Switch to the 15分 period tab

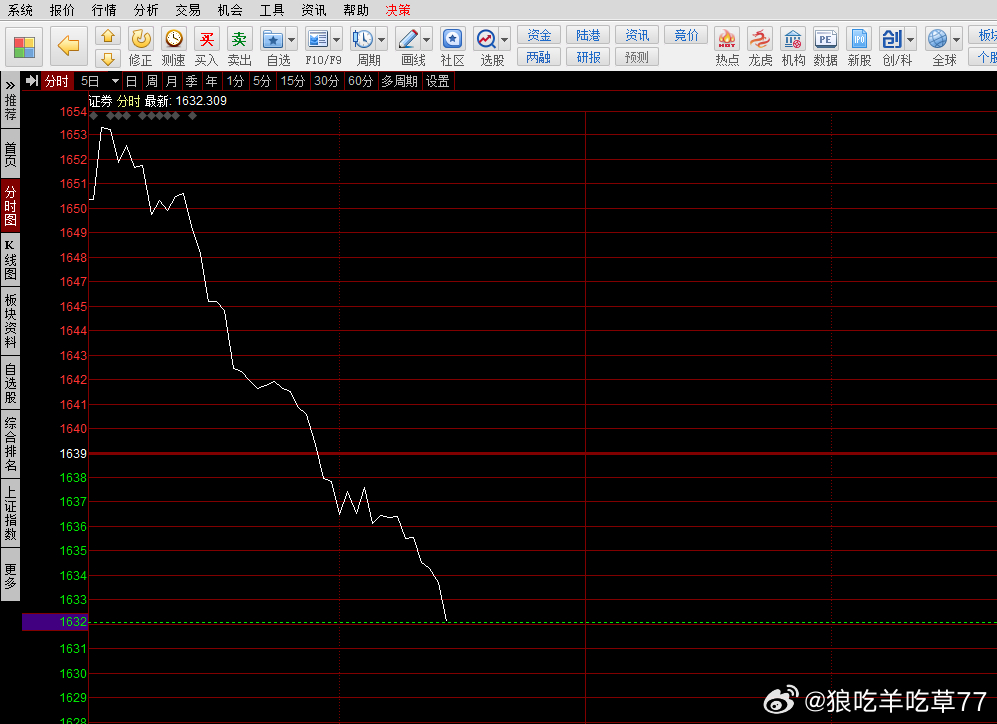point(293,81)
